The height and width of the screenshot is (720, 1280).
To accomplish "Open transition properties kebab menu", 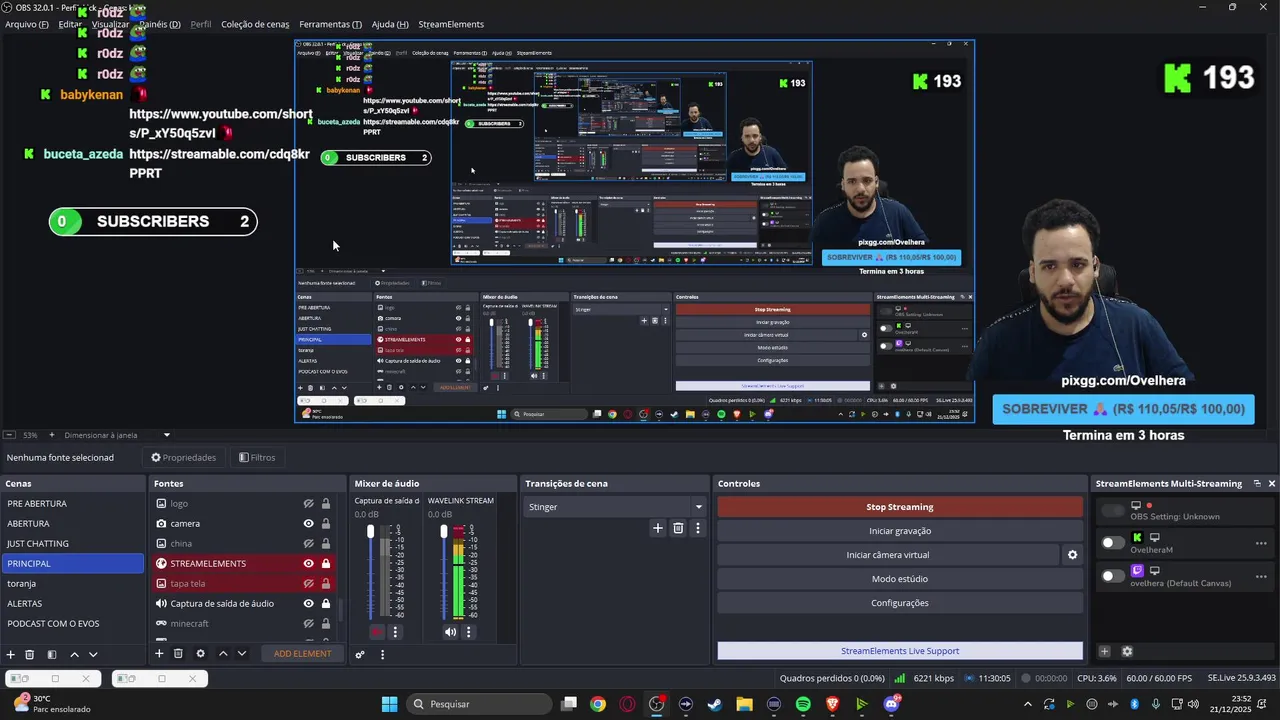I will pyautogui.click(x=698, y=528).
